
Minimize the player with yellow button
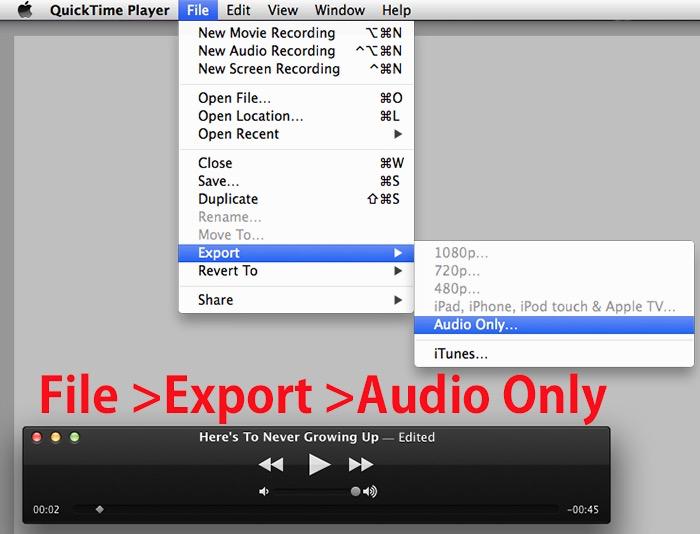56,437
